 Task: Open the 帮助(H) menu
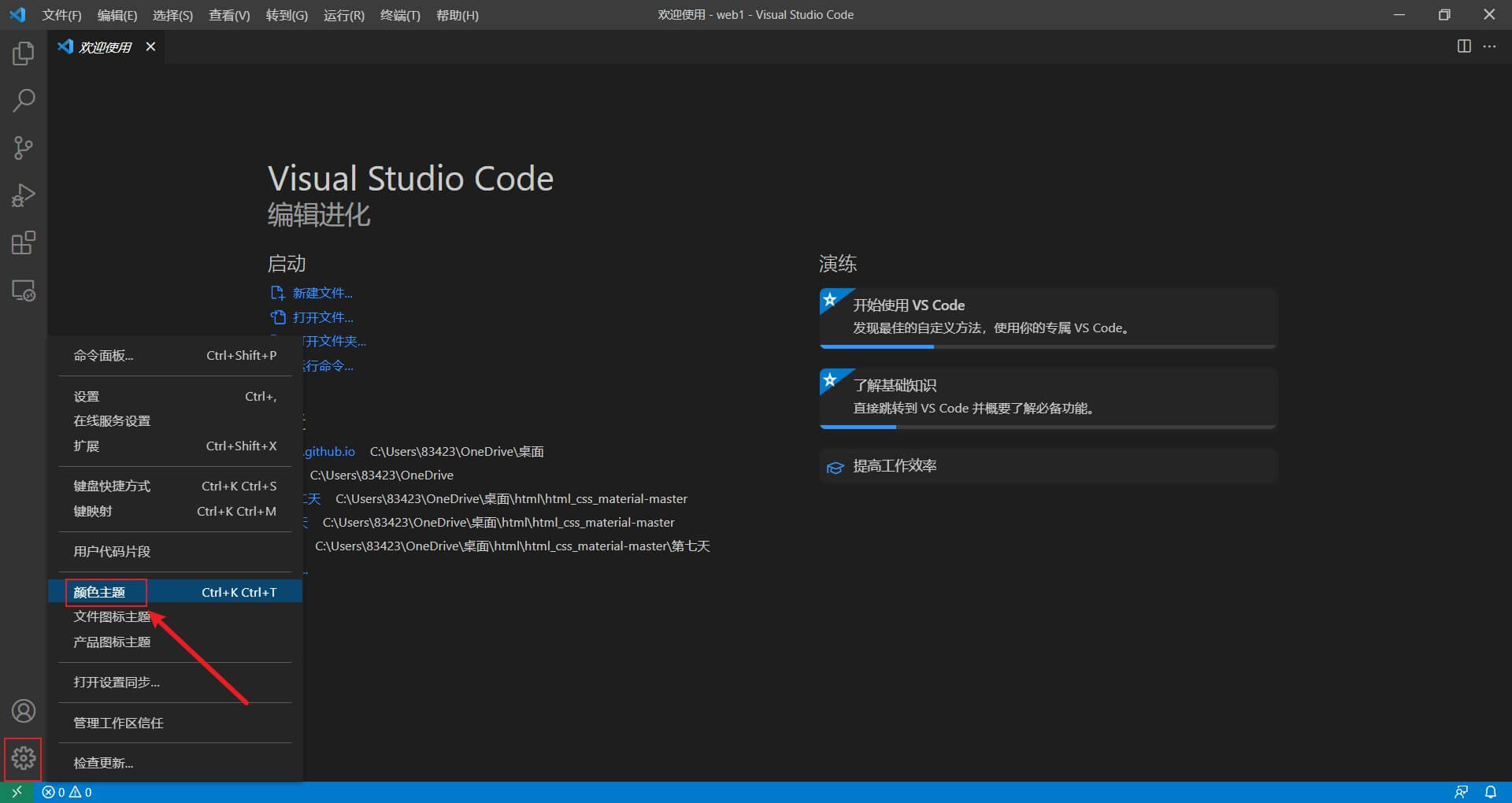click(458, 15)
